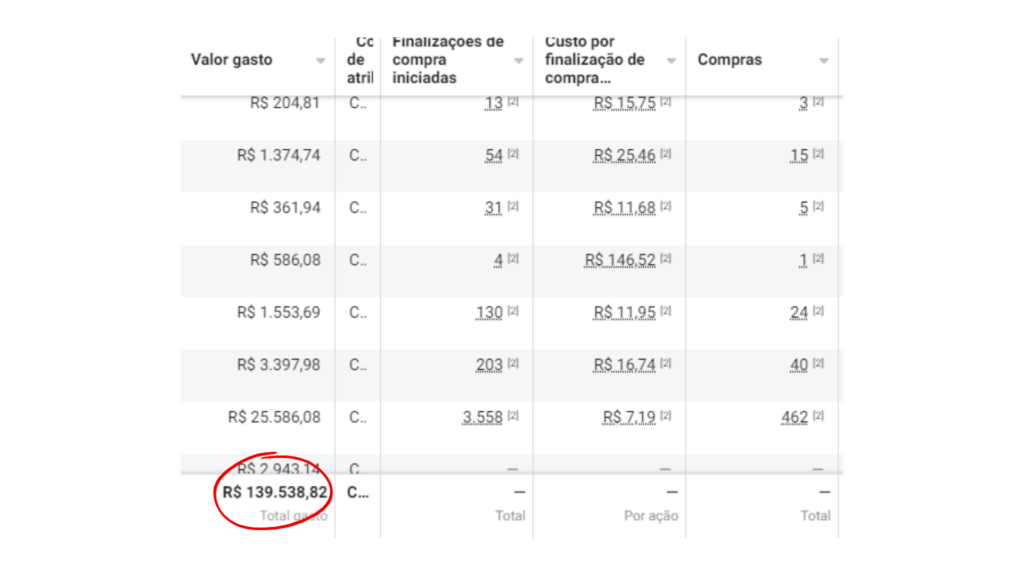Image resolution: width=1024 pixels, height=576 pixels.
Task: Open the Custo por finalização dropdown arrow
Action: coord(671,61)
